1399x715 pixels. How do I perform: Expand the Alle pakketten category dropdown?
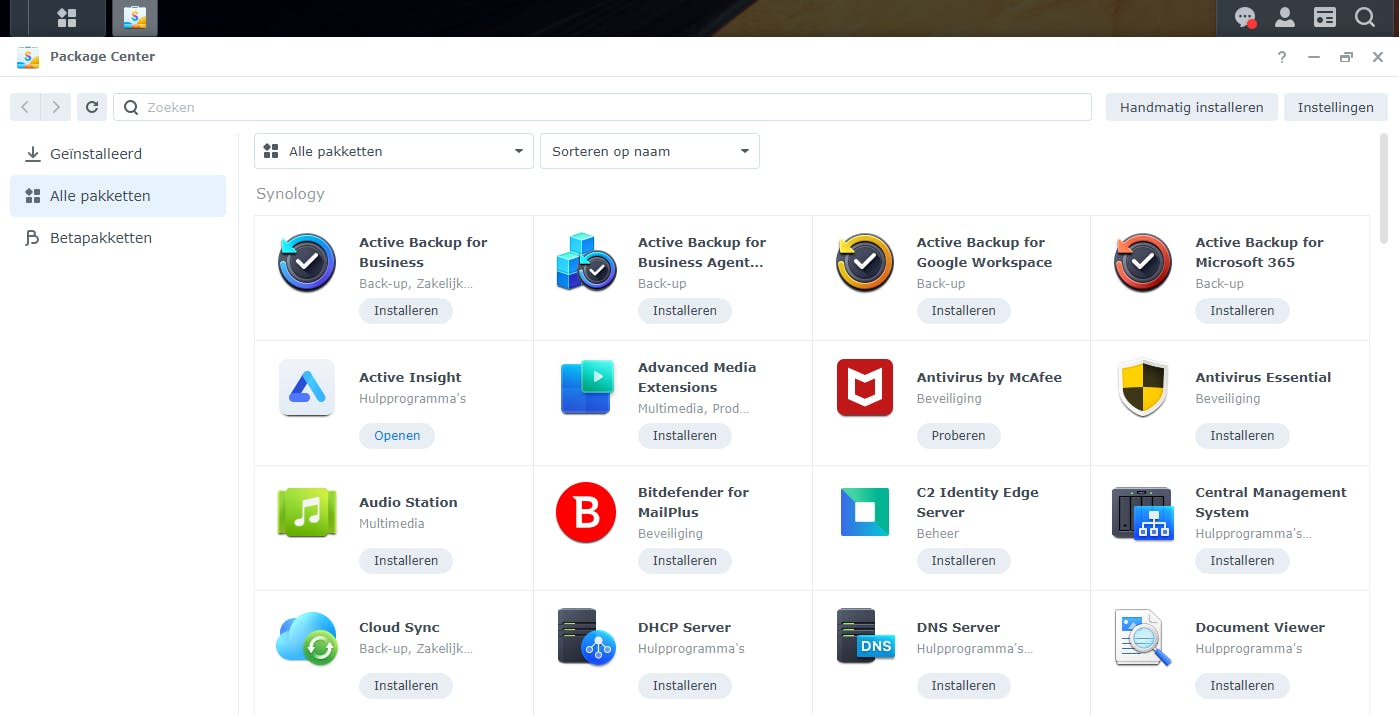coord(394,151)
